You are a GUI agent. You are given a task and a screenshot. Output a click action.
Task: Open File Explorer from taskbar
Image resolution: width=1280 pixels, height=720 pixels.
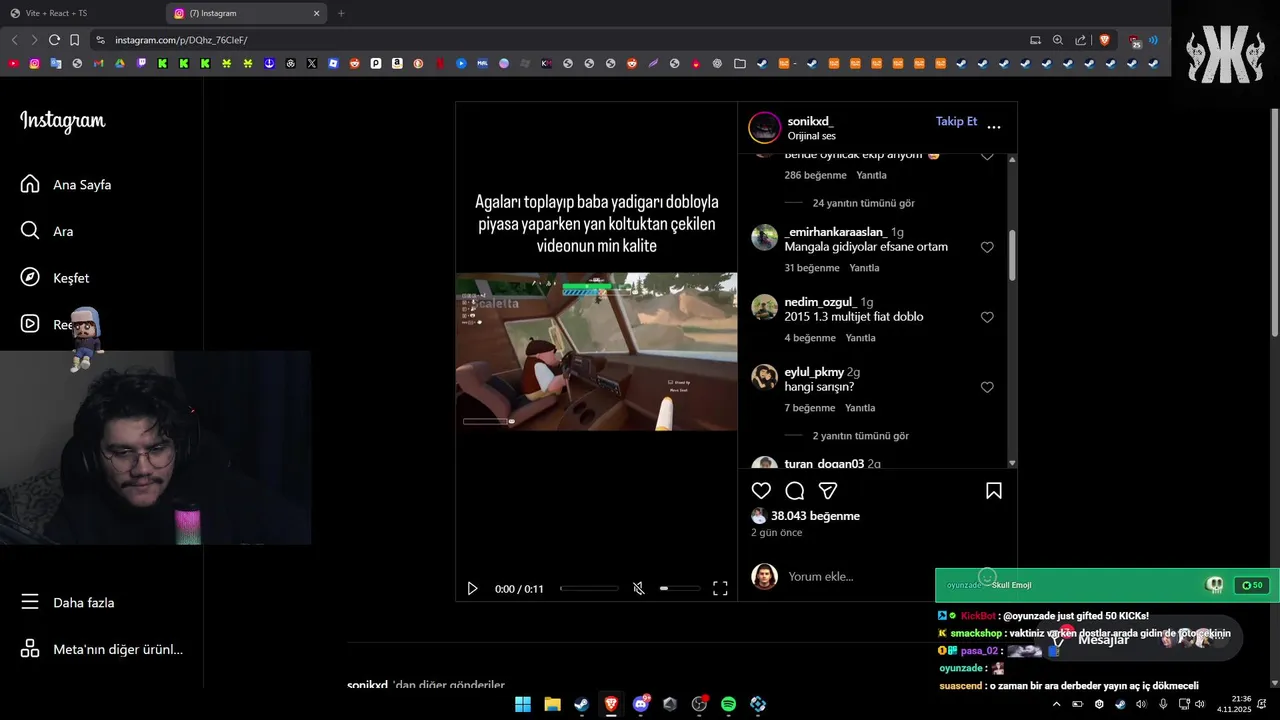pyautogui.click(x=552, y=704)
